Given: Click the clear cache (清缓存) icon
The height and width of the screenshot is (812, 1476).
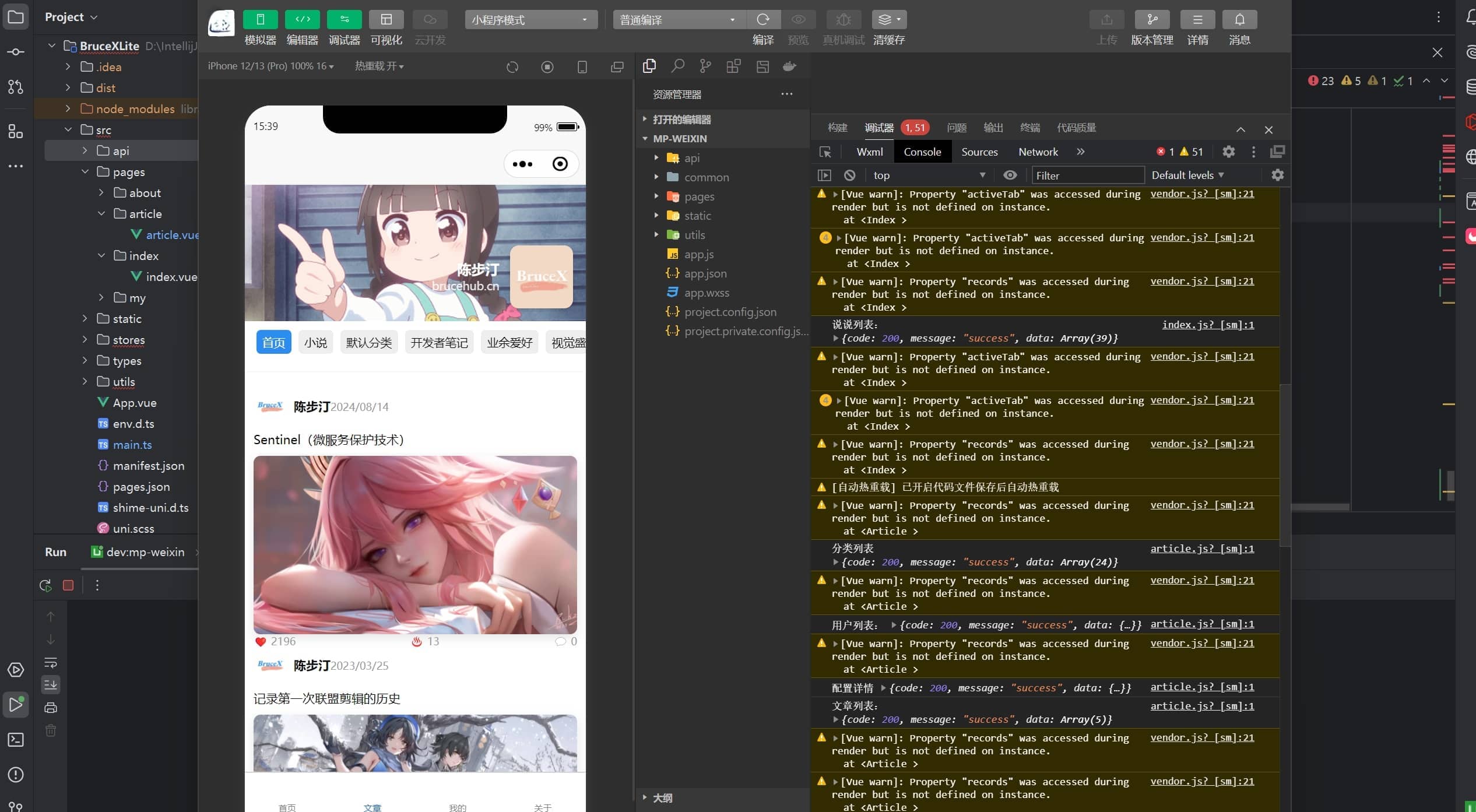Looking at the screenshot, I should [x=889, y=19].
